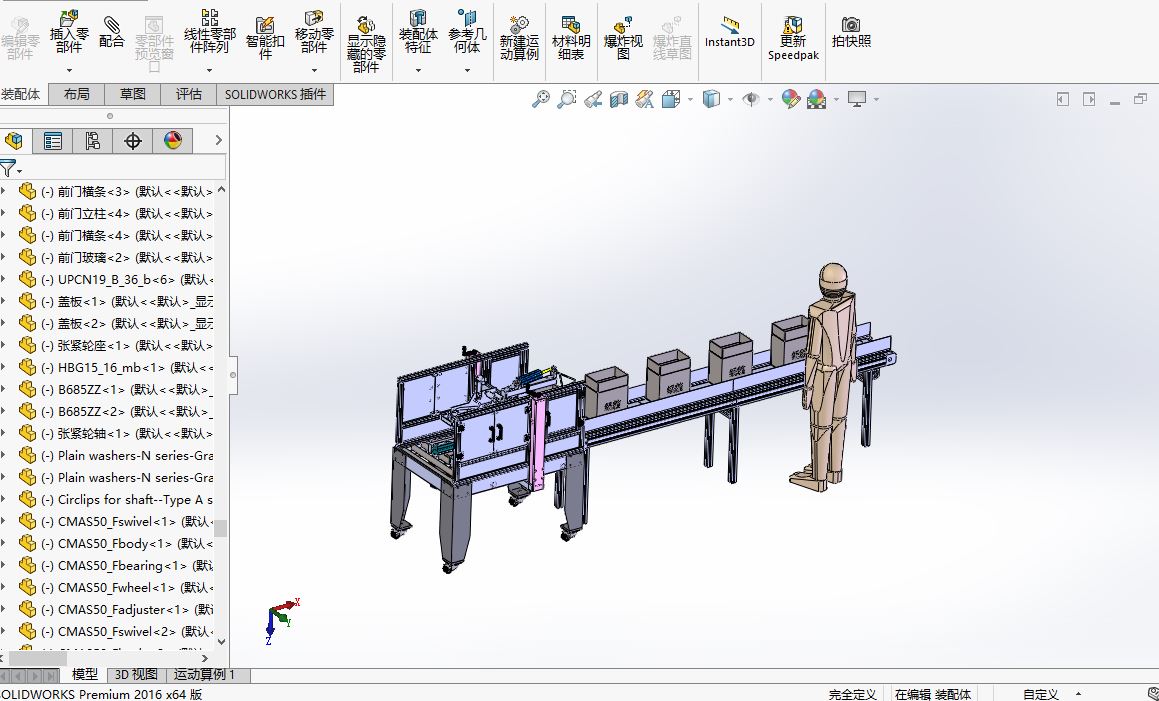The width and height of the screenshot is (1159, 701).
Task: Click the Smart Fasteners (智能扣件) icon
Action: (265, 37)
